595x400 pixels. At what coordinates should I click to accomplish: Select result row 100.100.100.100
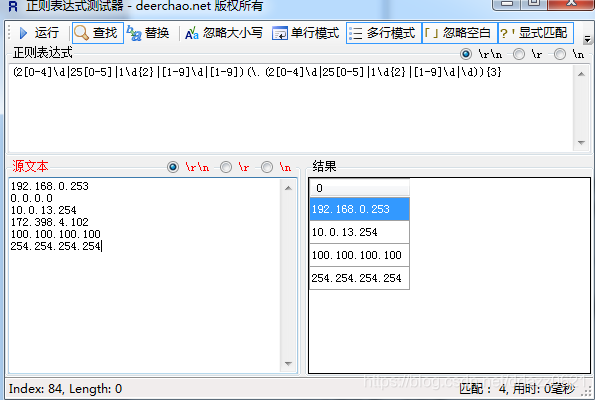tap(359, 255)
